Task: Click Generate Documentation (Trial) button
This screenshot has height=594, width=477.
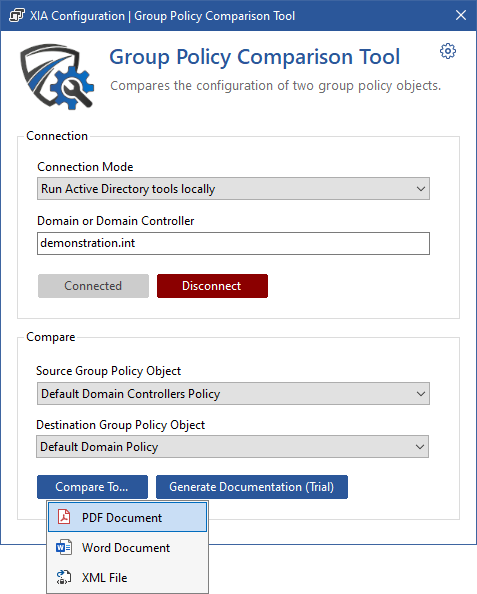Action: point(252,487)
